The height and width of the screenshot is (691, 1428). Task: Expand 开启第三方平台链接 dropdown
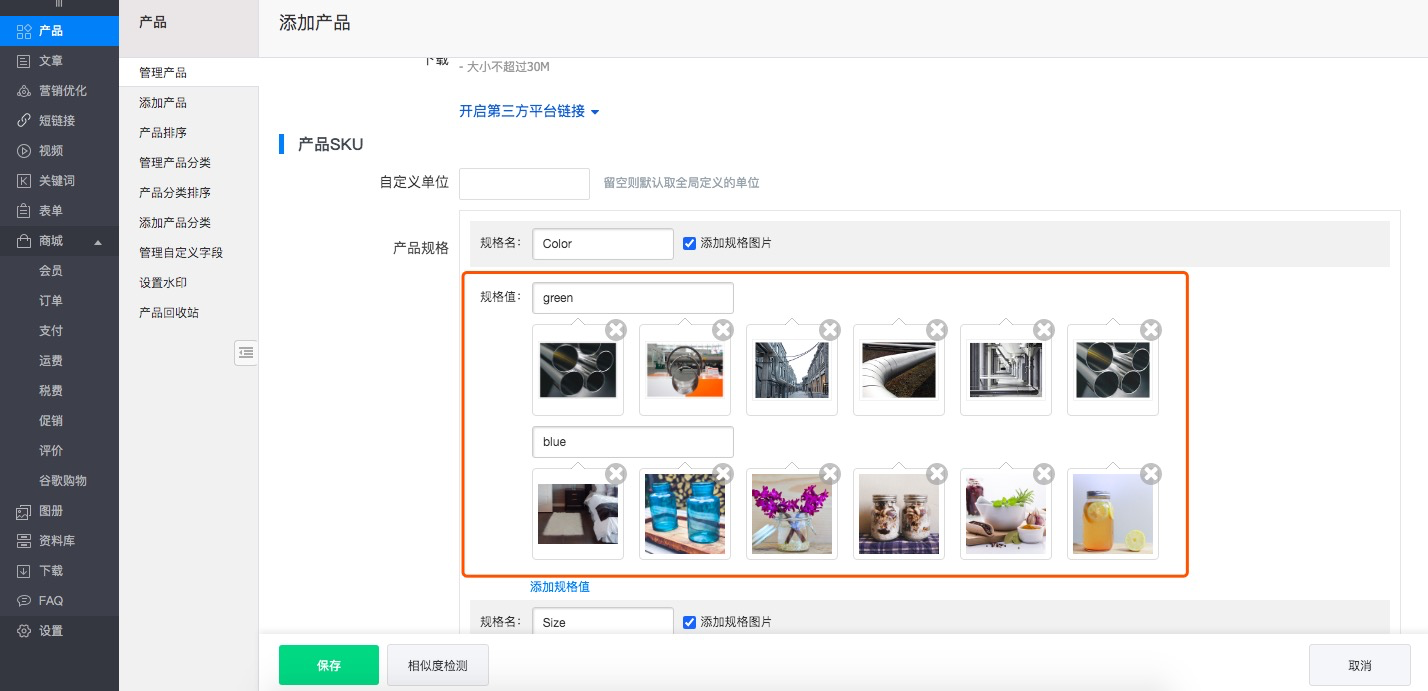(x=529, y=111)
